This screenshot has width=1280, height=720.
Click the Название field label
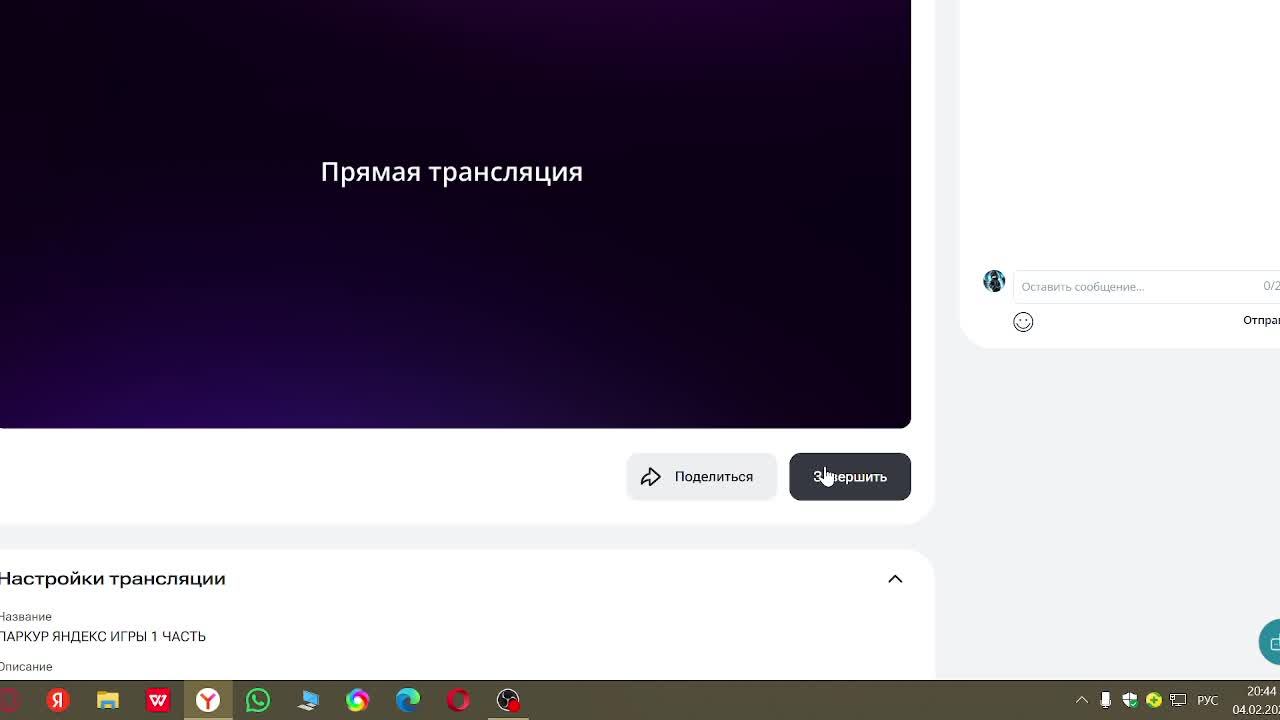pyautogui.click(x=26, y=616)
